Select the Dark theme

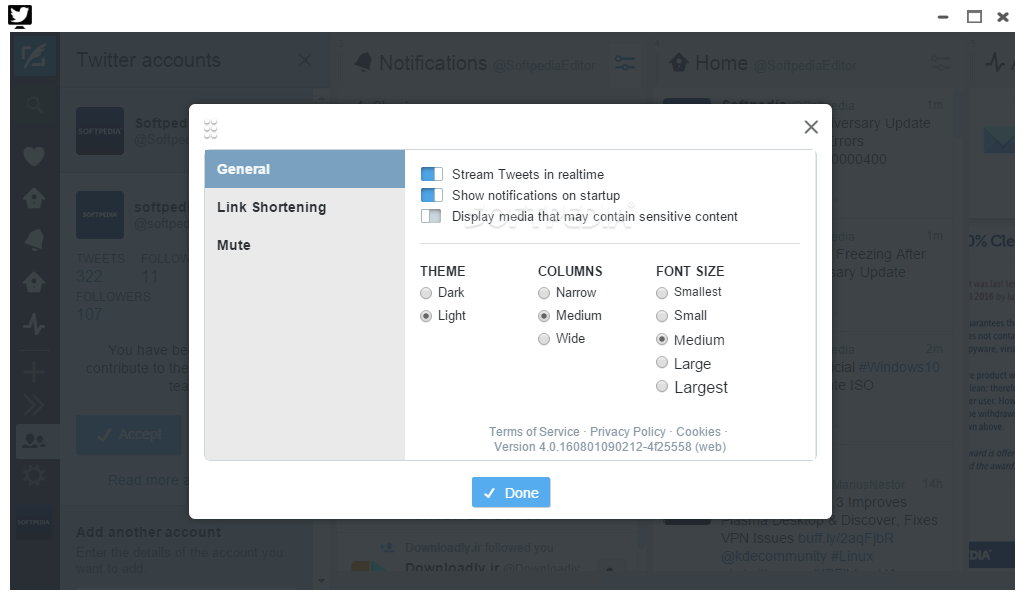coord(426,293)
